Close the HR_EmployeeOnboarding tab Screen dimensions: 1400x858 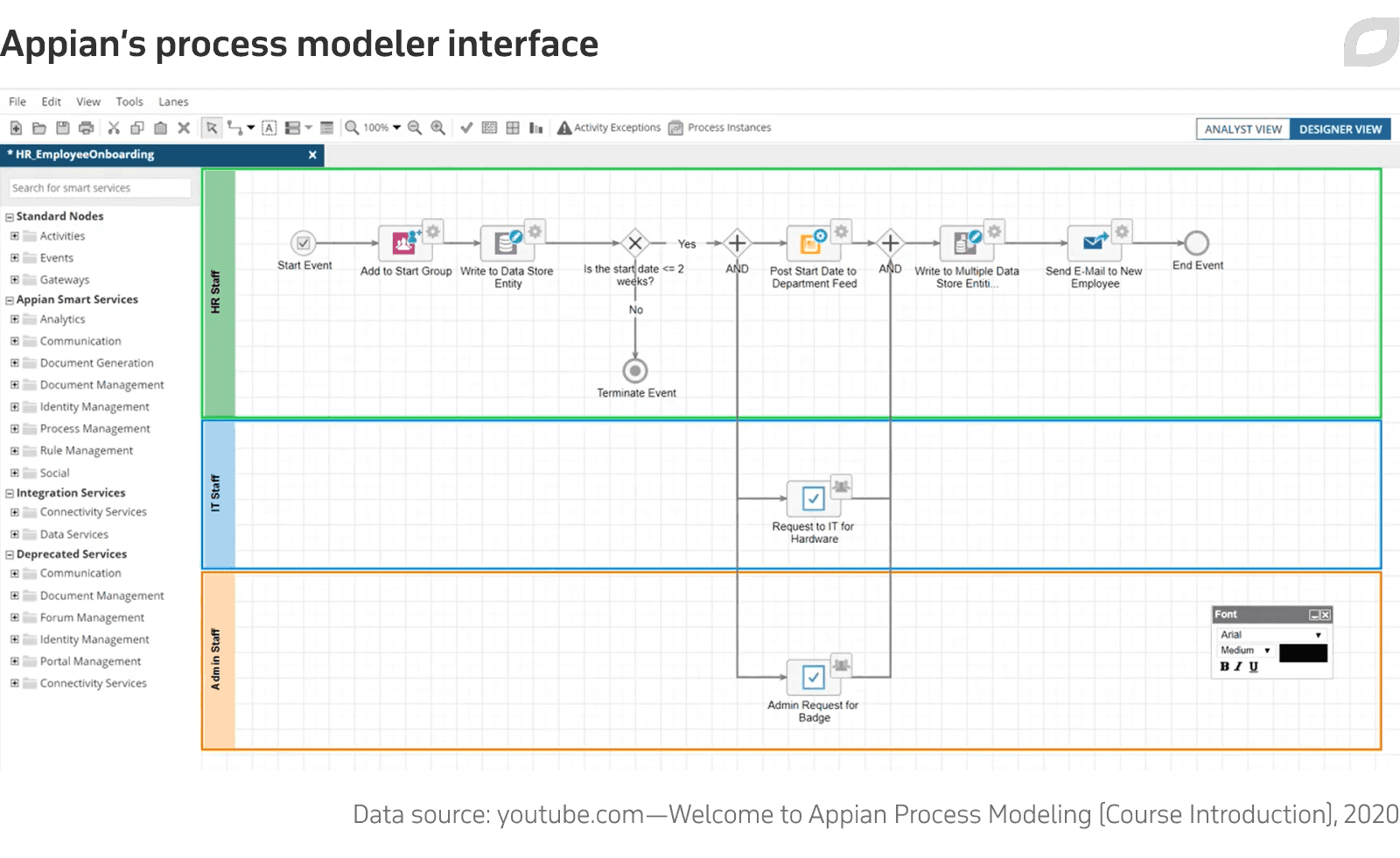pyautogui.click(x=312, y=155)
